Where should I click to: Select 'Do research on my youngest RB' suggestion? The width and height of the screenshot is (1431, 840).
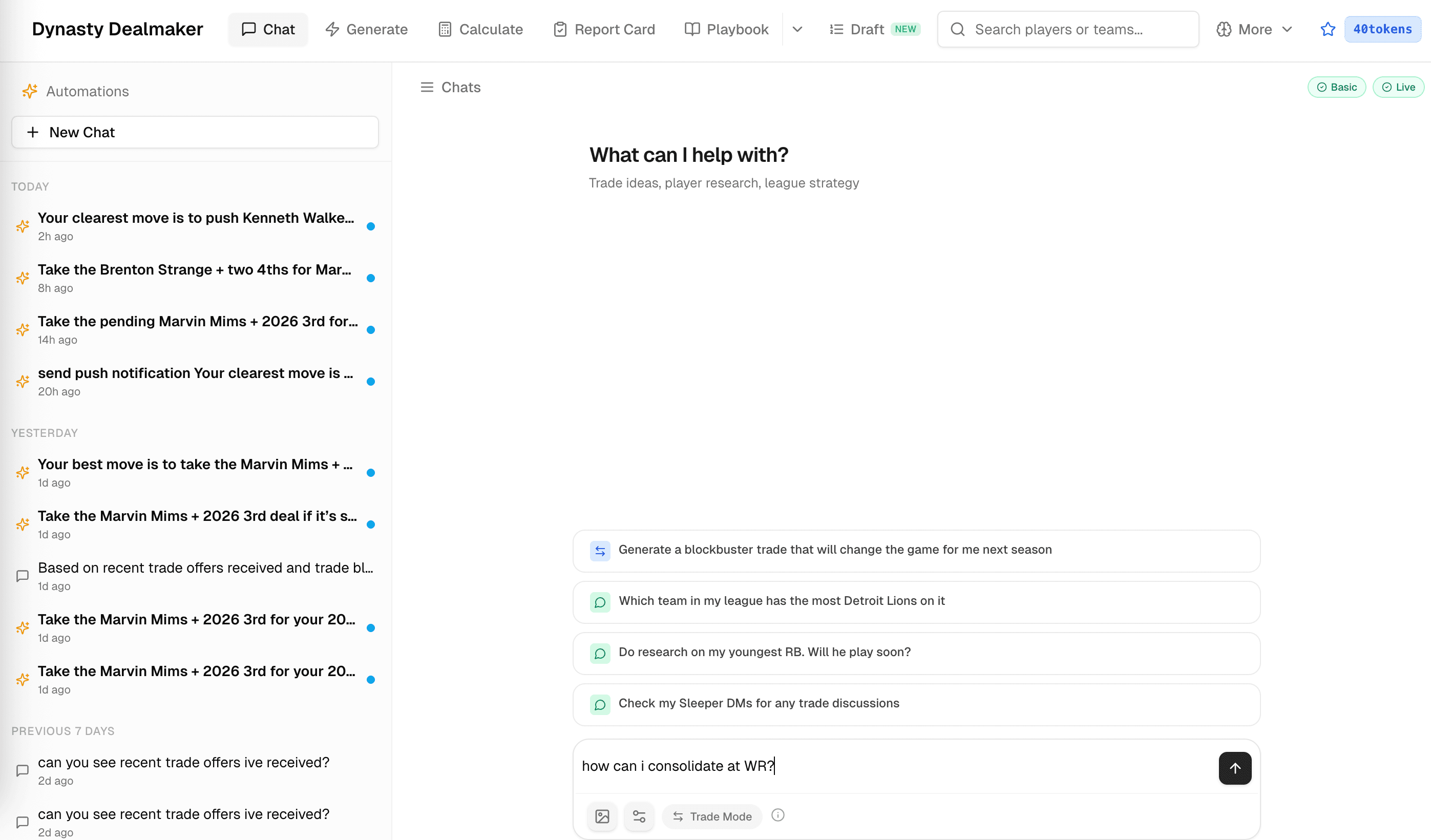pos(916,653)
